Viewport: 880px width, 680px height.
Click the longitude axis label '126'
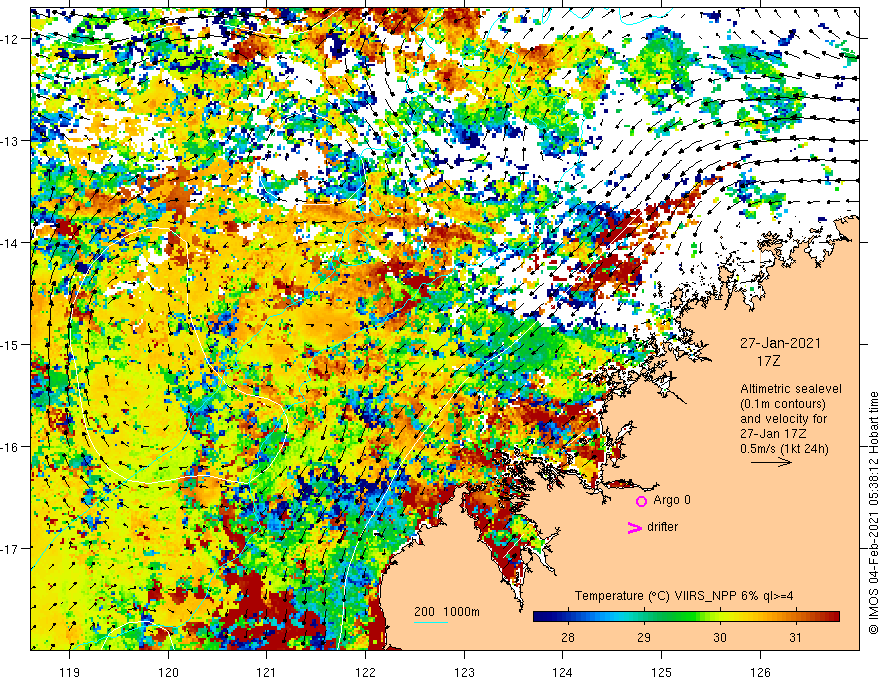760,672
